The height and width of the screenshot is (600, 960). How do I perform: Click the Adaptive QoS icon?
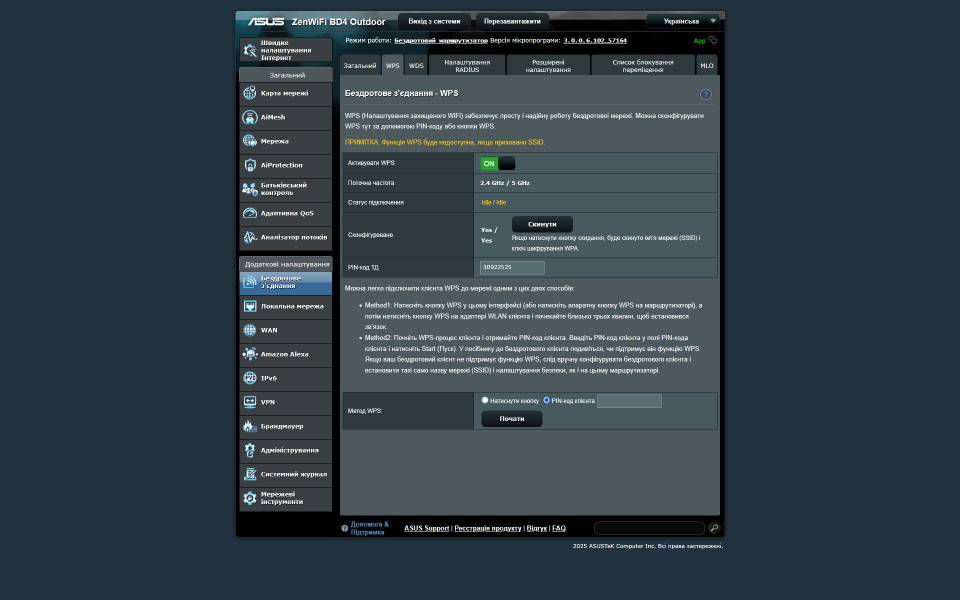[x=250, y=213]
